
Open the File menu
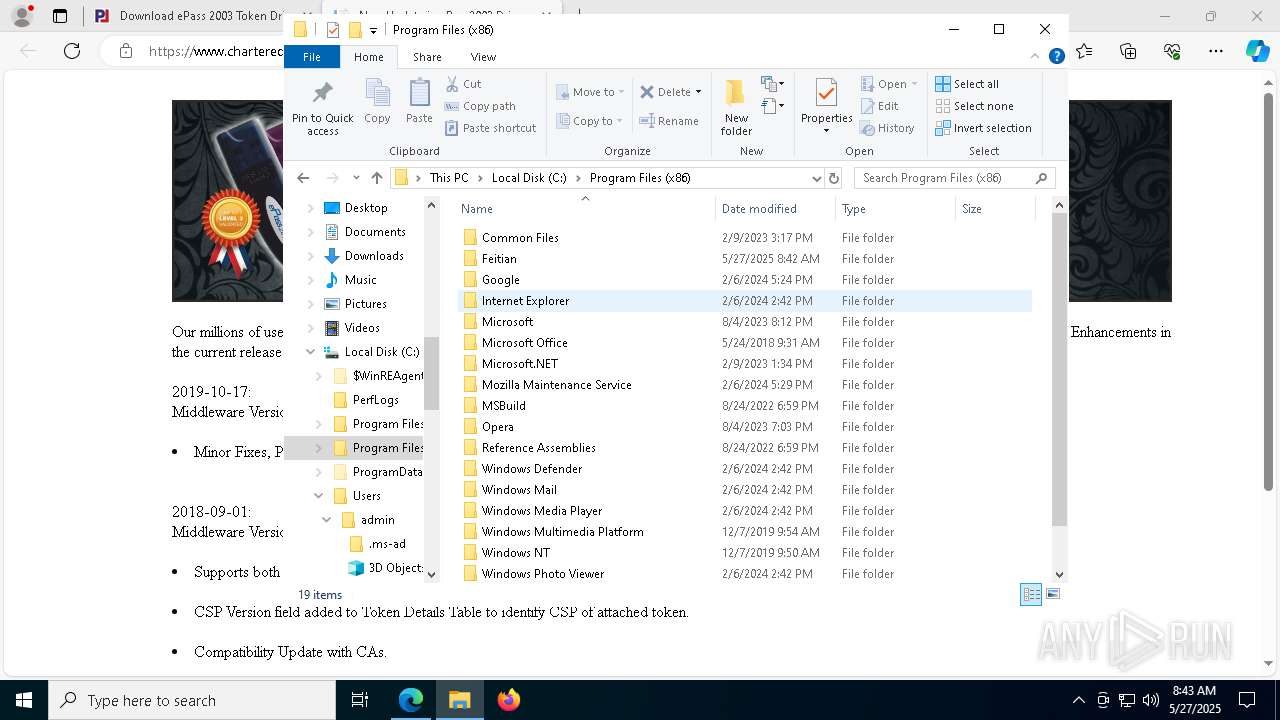point(312,57)
